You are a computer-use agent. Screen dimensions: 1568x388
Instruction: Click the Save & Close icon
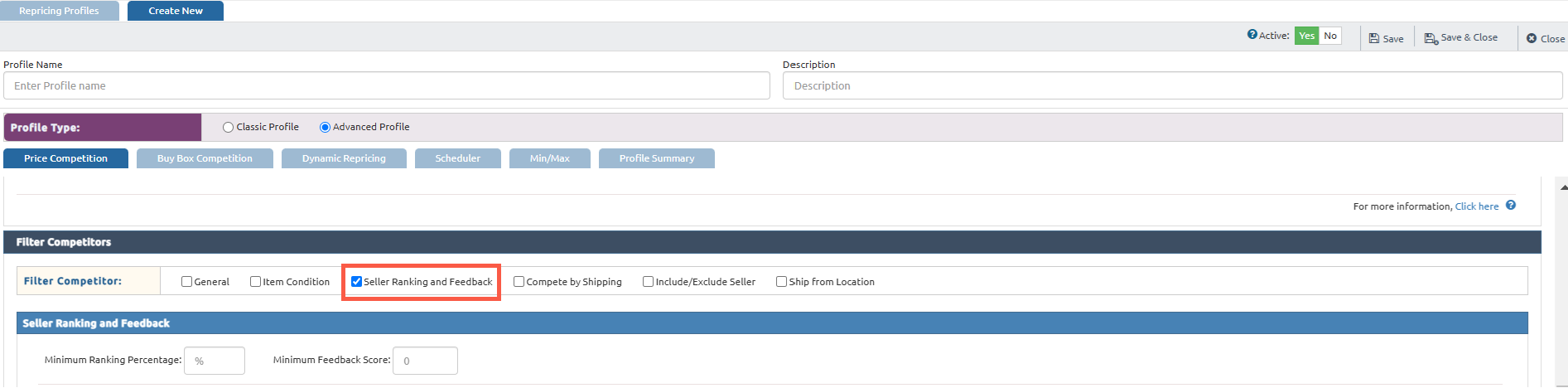[x=1430, y=38]
